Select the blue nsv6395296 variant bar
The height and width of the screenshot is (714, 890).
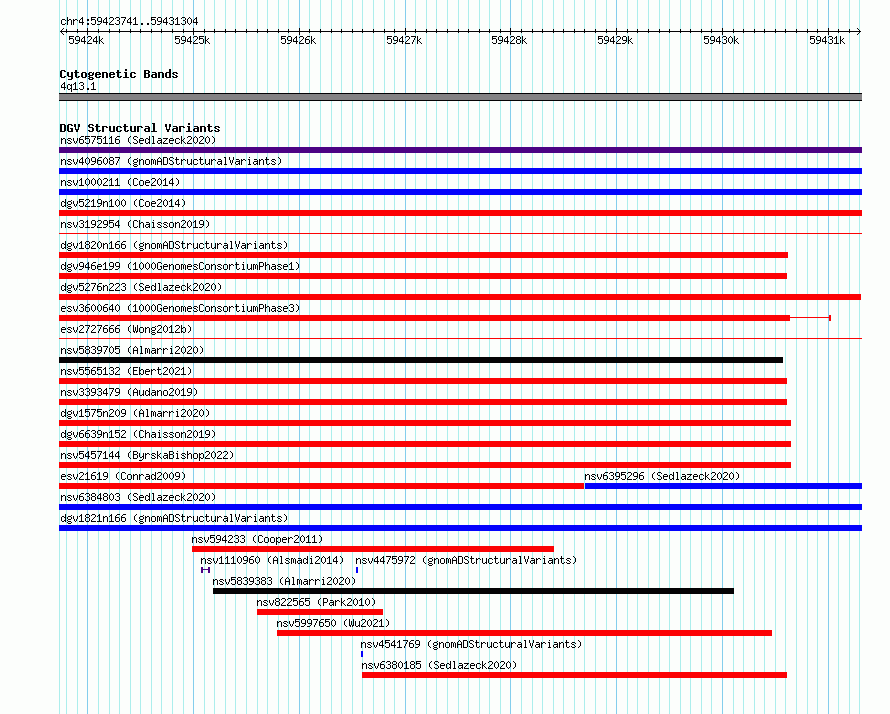[x=724, y=486]
